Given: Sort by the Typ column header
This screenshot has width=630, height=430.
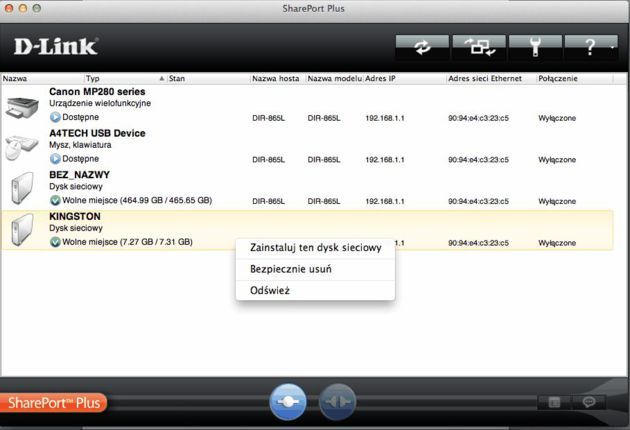Looking at the screenshot, I should coord(125,78).
